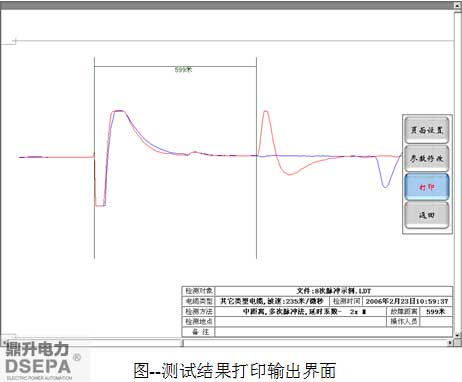Click the horizontal scrollbar left arrow
This screenshot has width=462, height=382.
click(3, 343)
